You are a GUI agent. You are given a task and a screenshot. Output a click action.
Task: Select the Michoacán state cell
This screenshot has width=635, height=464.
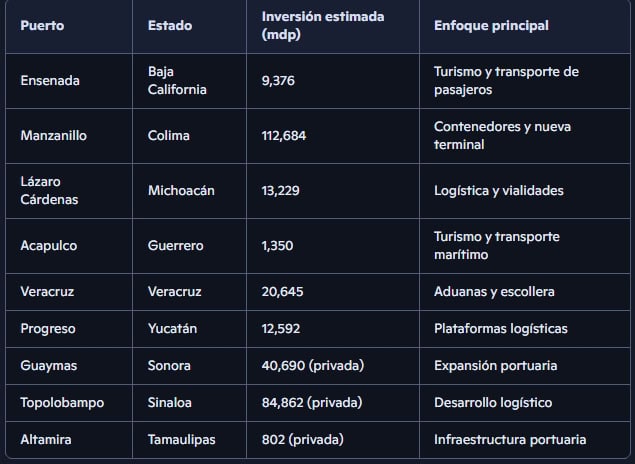point(181,190)
